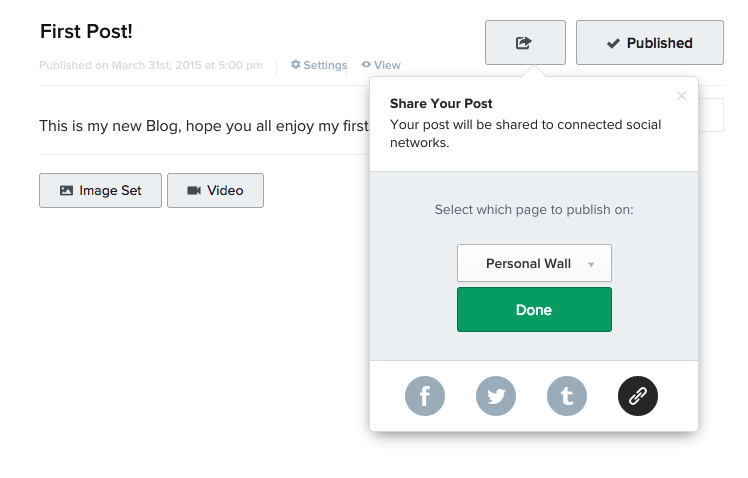Click the published date text
The image size is (748, 478).
click(151, 66)
